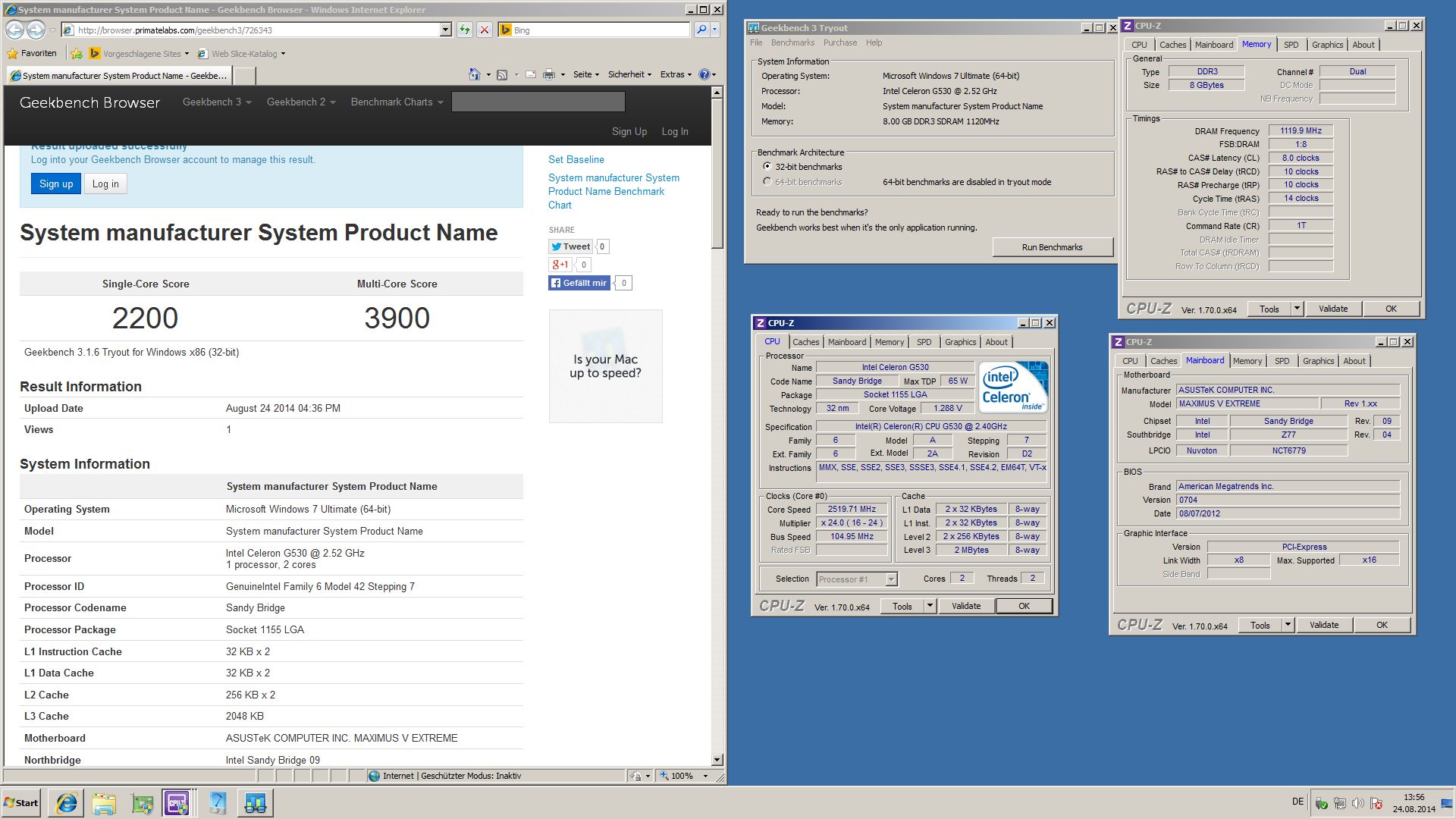The image size is (1456, 819).
Task: Click the blue Sign up button
Action: (56, 184)
